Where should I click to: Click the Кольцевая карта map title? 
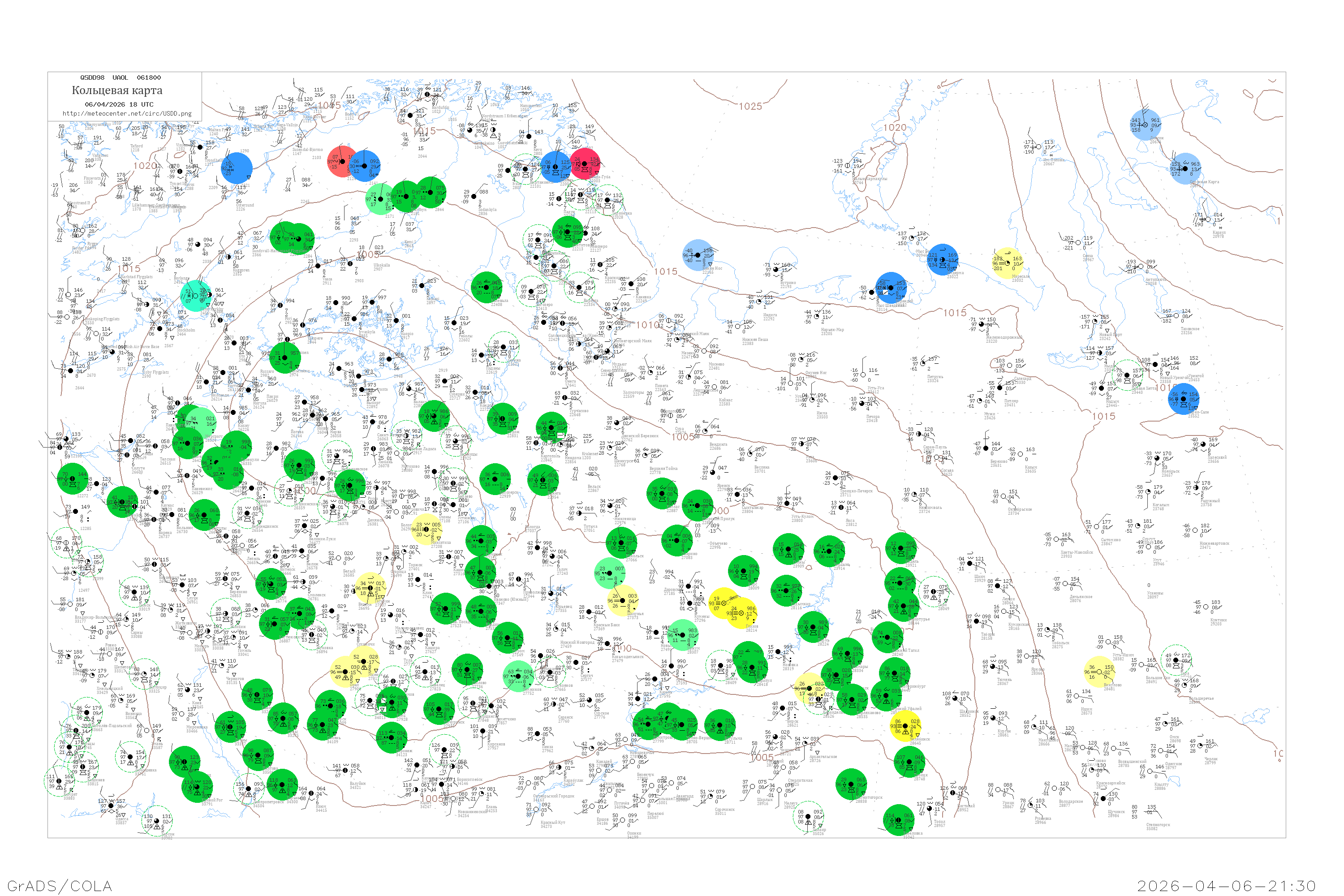point(116,90)
